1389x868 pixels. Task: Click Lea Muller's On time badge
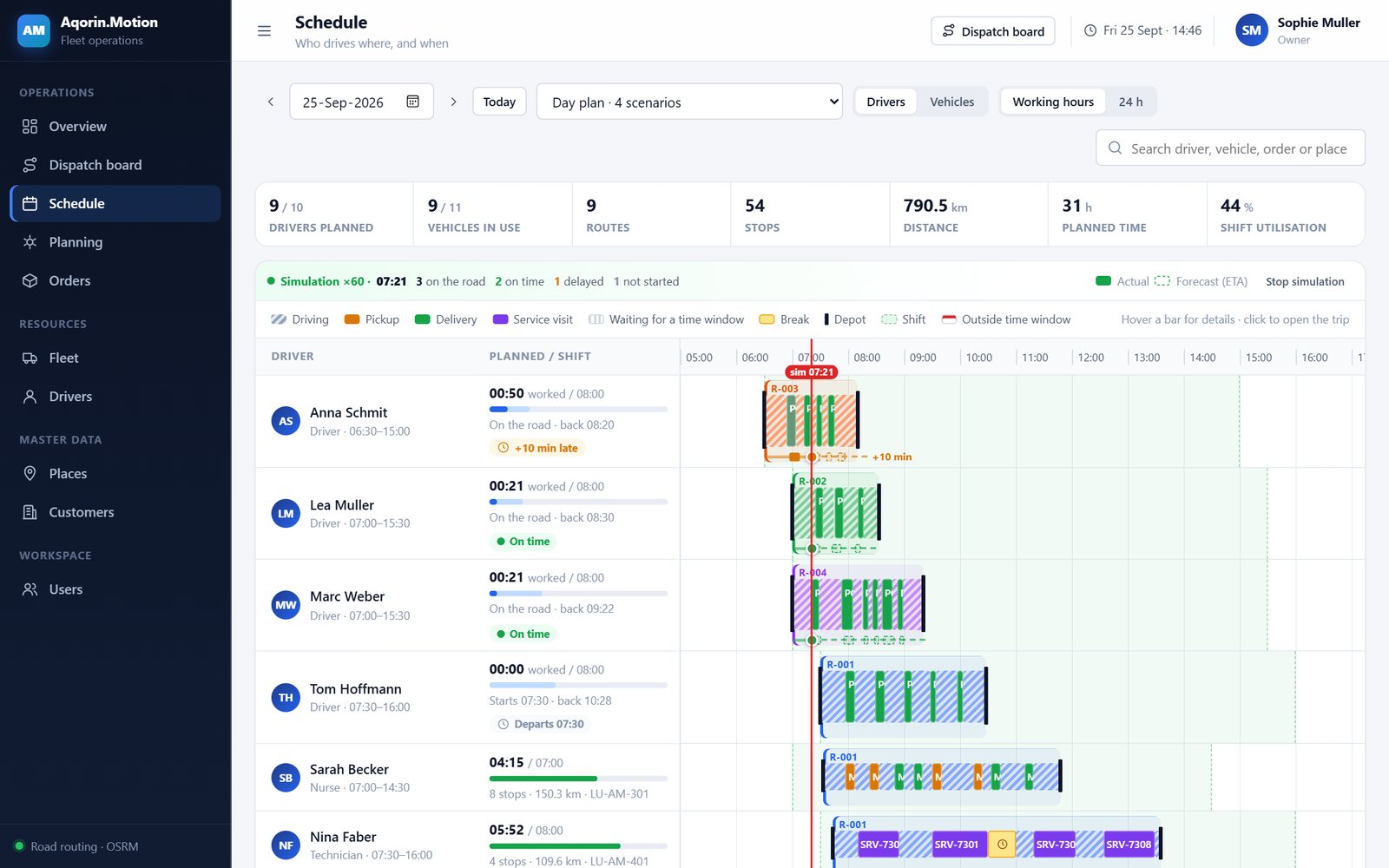pyautogui.click(x=523, y=542)
